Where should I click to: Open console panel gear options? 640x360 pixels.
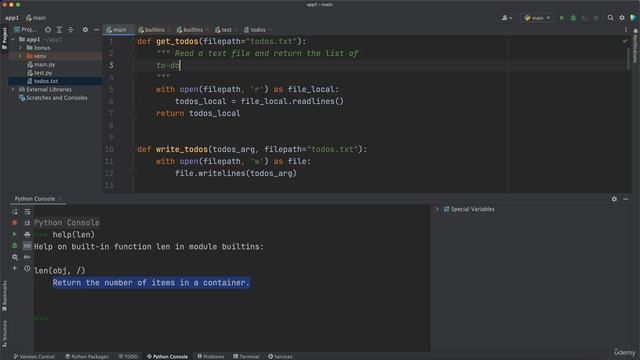[x=614, y=199]
